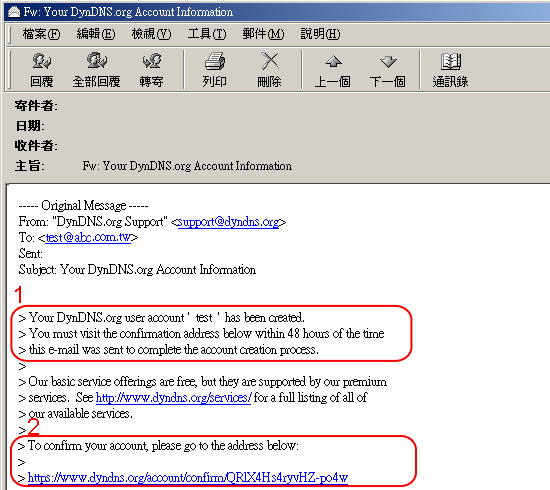Viewport: 550px width, 490px height.
Task: Open the dyndns.org/services link
Action: pos(174,398)
